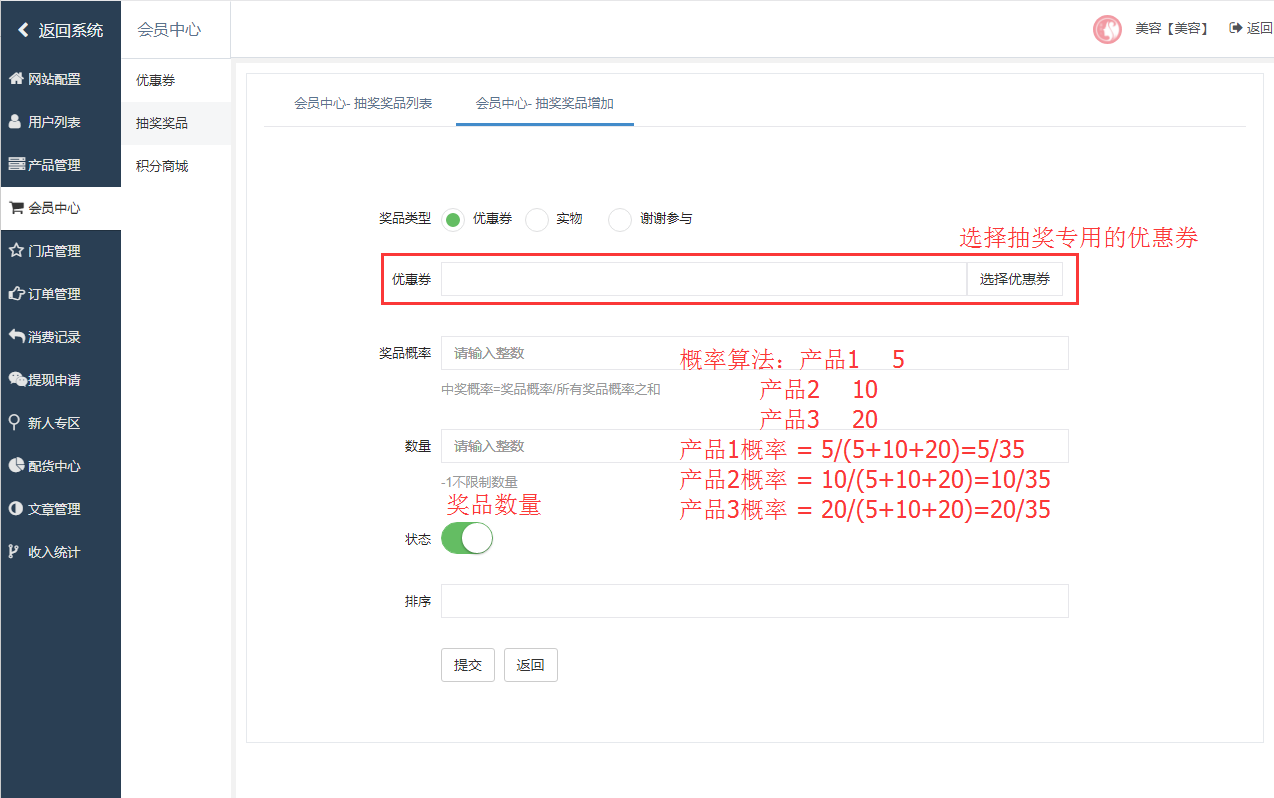Click the thumbs-up icon for 订单管理

(16, 294)
